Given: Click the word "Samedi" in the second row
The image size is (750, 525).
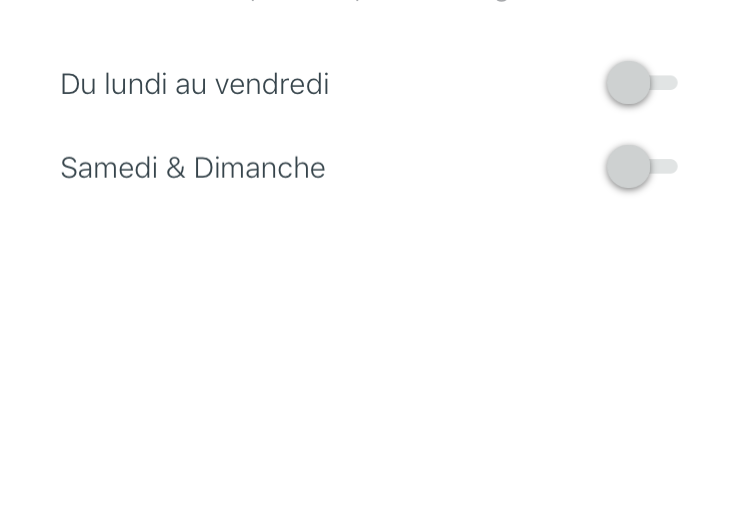Looking at the screenshot, I should (108, 168).
